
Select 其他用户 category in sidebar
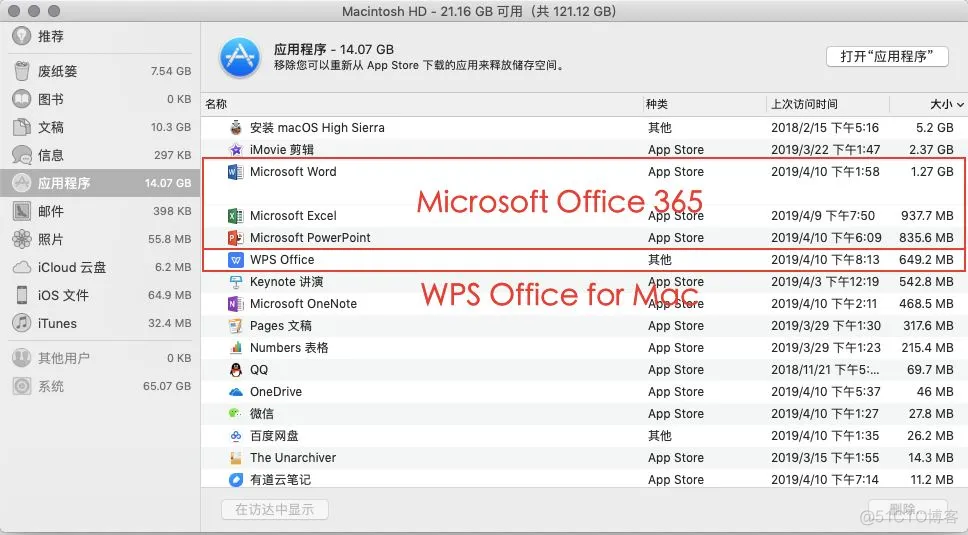click(x=100, y=358)
